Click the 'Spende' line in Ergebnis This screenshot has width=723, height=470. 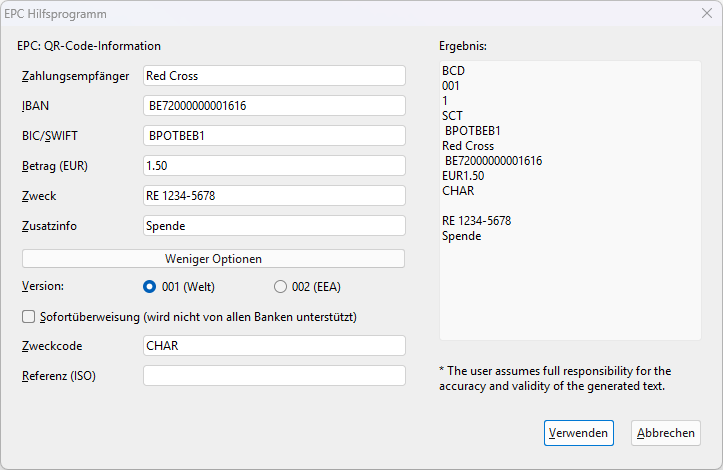pyautogui.click(x=462, y=236)
